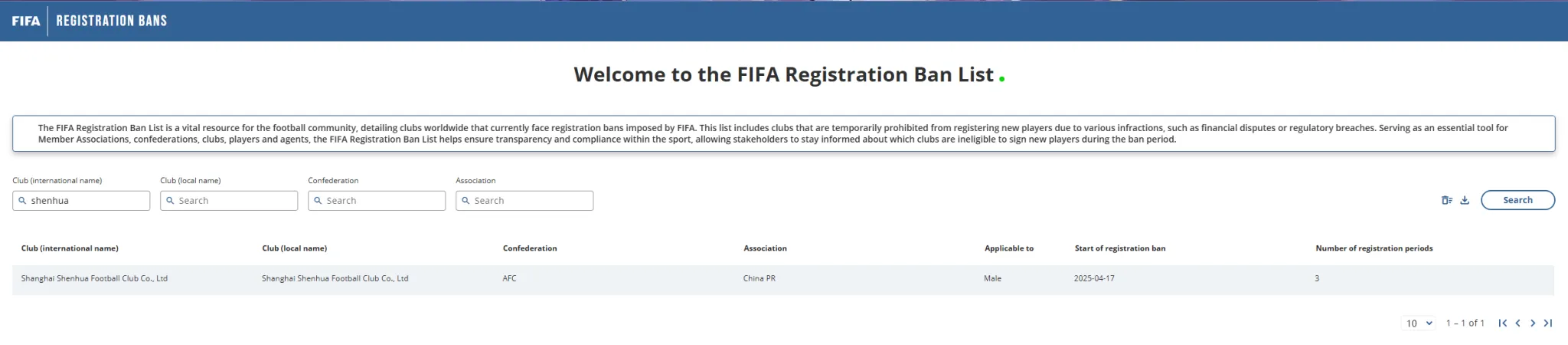Image resolution: width=1568 pixels, height=345 pixels.
Task: Select the Shanghai Shenhua Football Club row
Action: point(783,279)
